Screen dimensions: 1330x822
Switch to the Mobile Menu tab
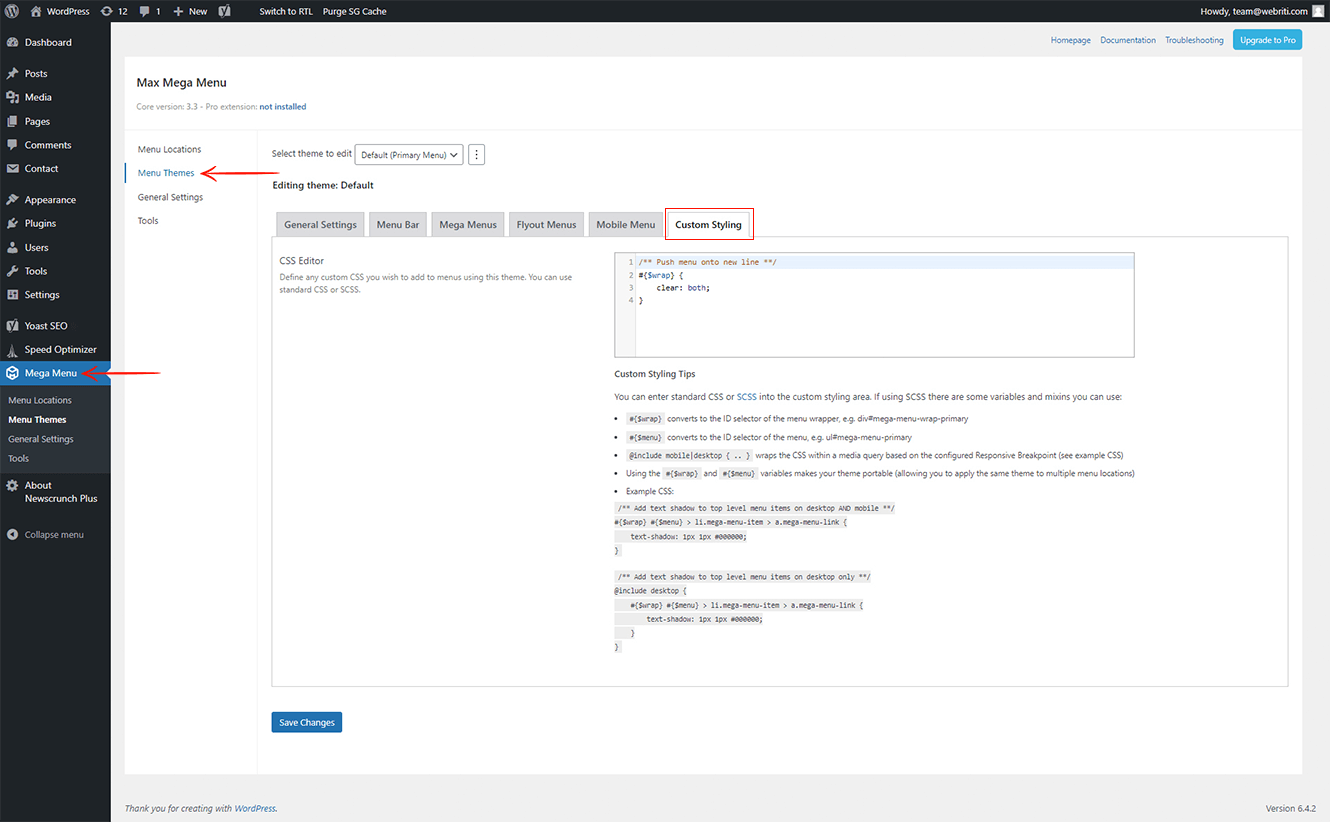[x=626, y=225]
